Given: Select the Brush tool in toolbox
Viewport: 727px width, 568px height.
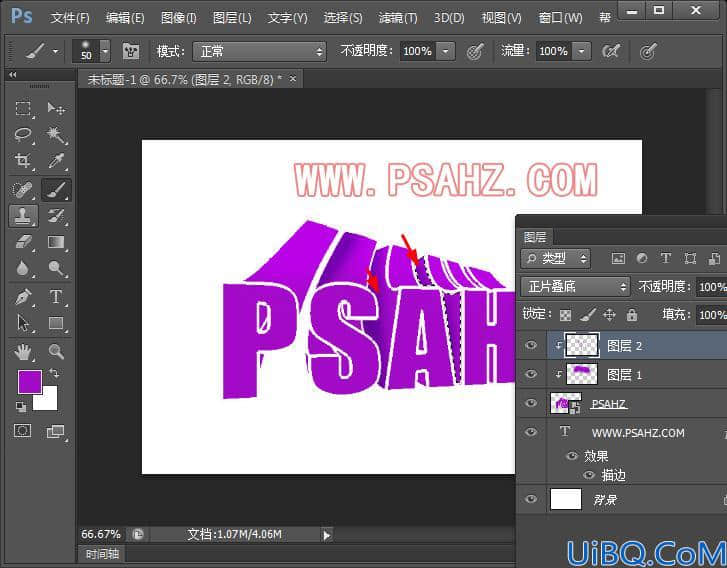Looking at the screenshot, I should tap(56, 190).
